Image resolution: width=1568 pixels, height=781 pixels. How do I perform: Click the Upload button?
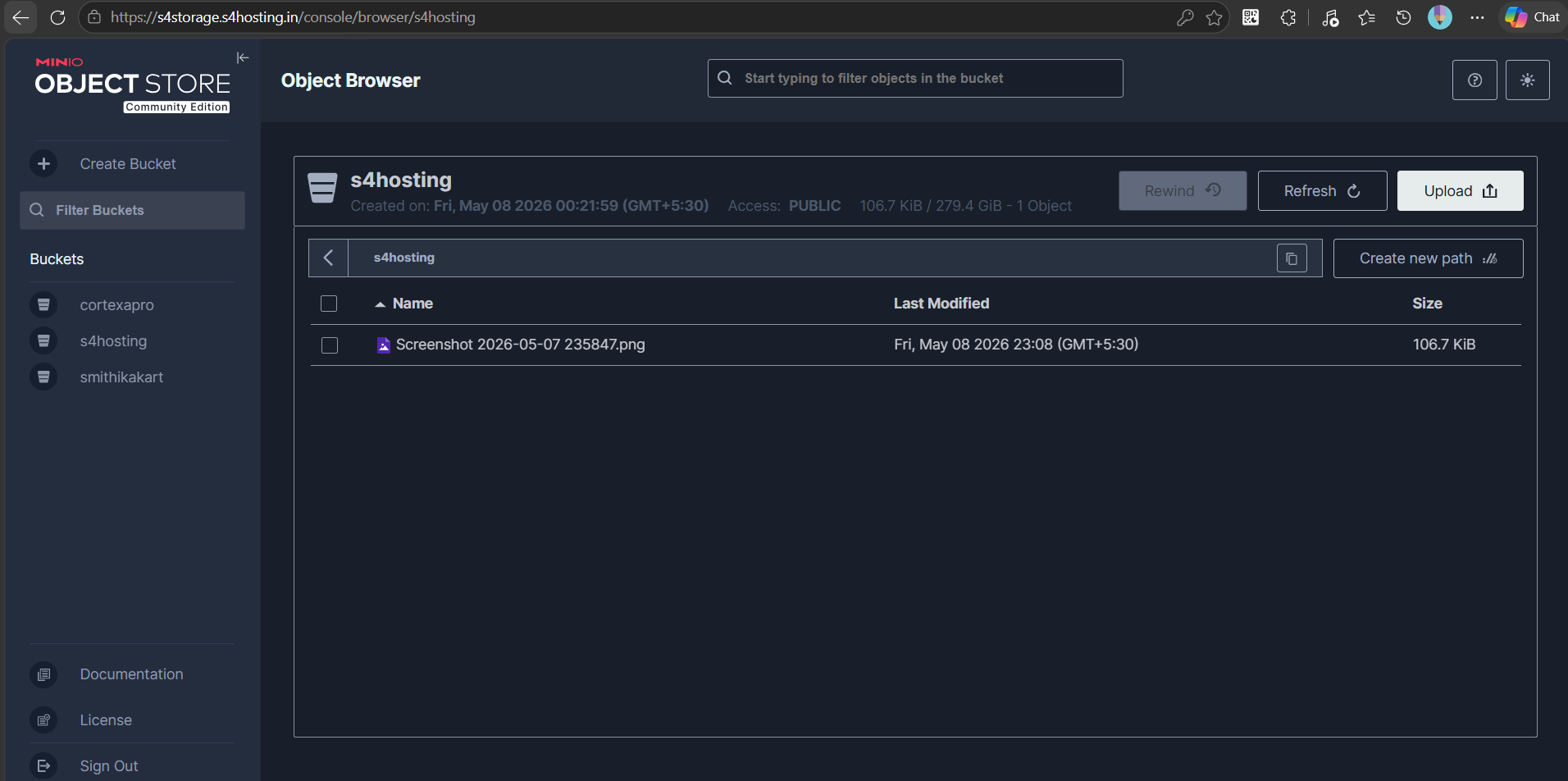pyautogui.click(x=1460, y=190)
